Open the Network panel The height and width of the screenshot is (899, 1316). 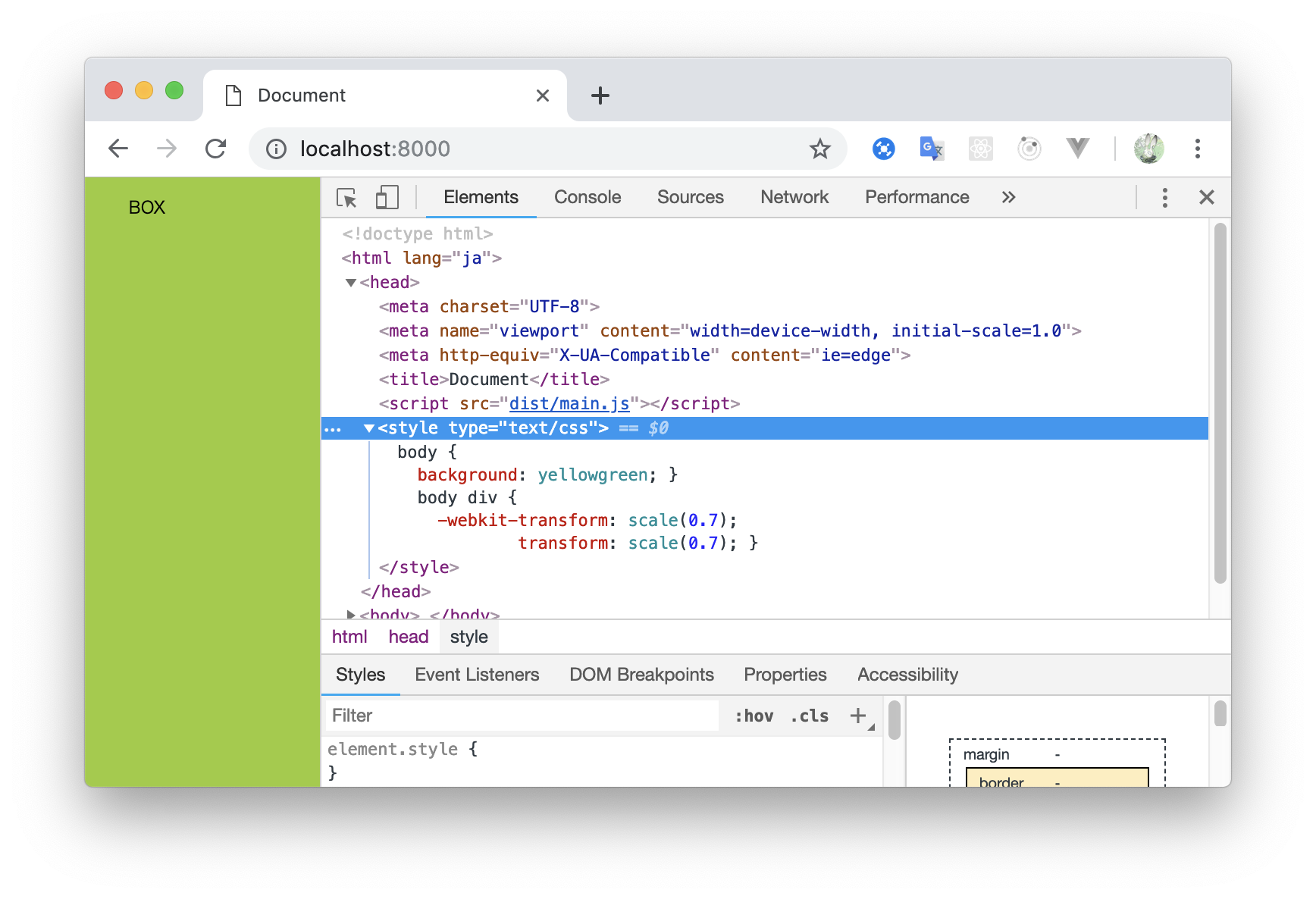point(794,197)
